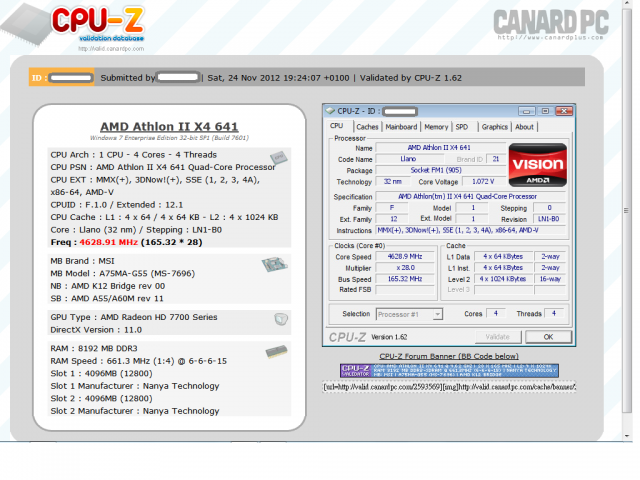The height and width of the screenshot is (480, 640).
Task: Click the page vertical scrollbar
Action: coord(627,211)
